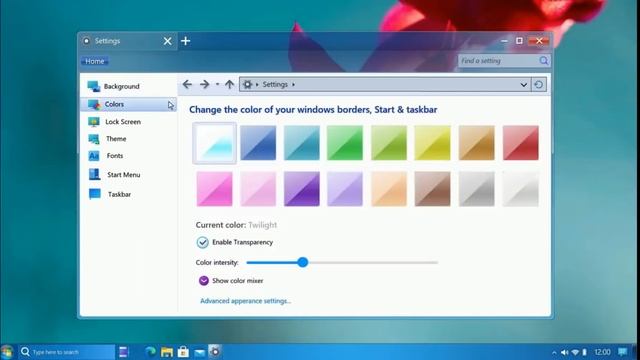Click the Start Menu icon in sidebar
The image size is (640, 360).
click(x=94, y=174)
